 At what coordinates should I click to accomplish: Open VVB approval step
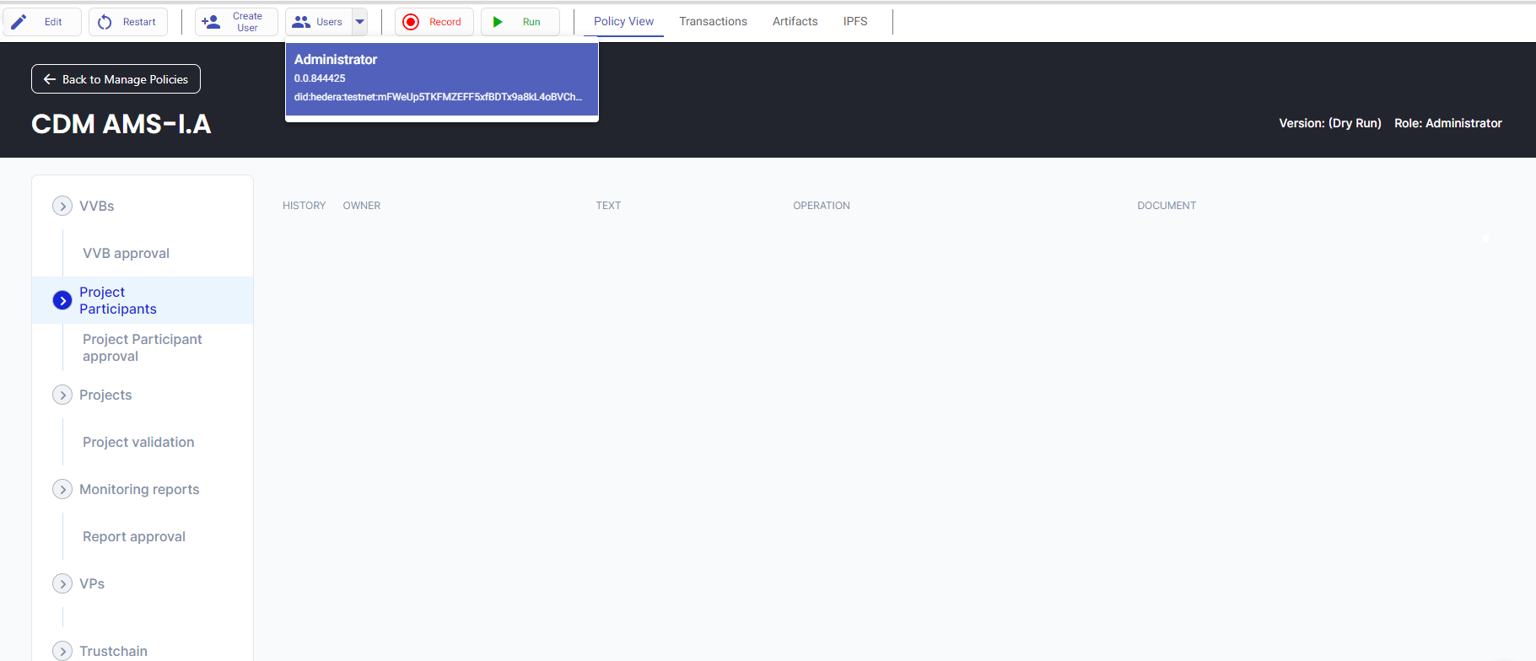pos(126,253)
